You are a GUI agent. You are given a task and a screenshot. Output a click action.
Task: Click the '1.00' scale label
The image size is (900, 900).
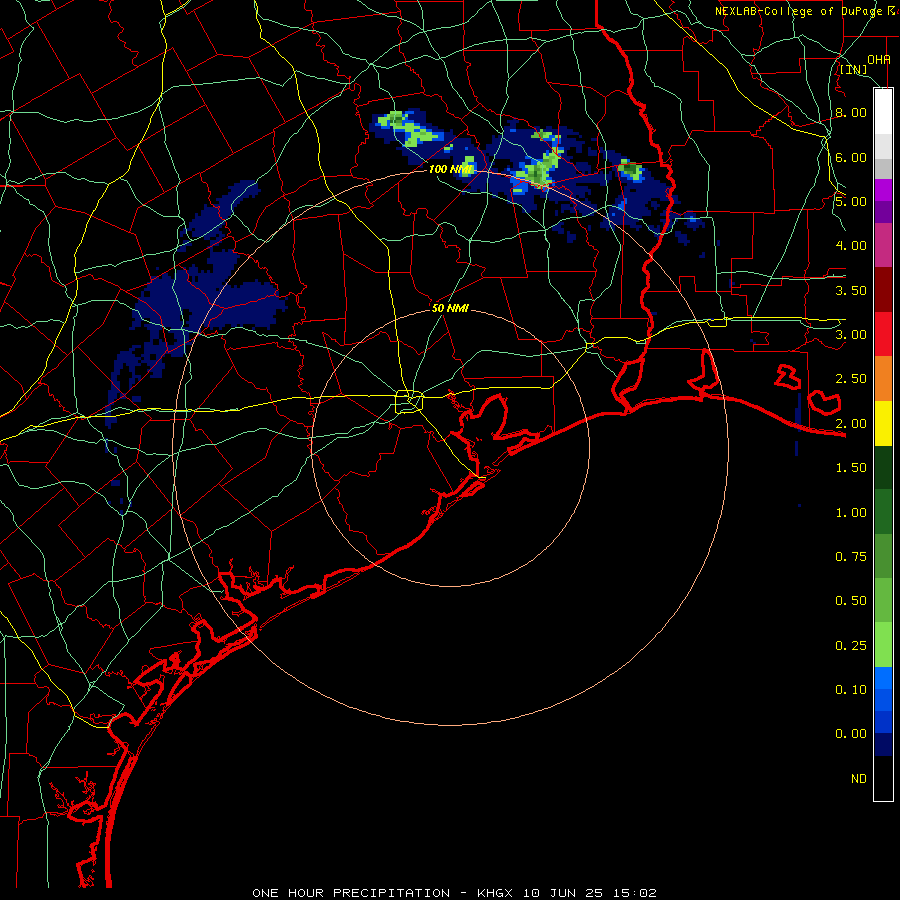851,513
